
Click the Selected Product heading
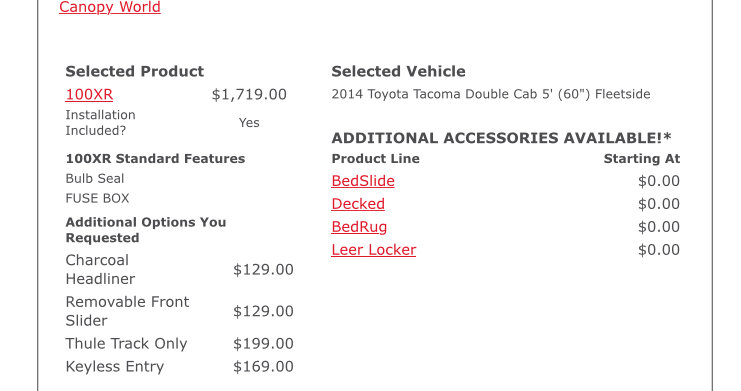135,71
